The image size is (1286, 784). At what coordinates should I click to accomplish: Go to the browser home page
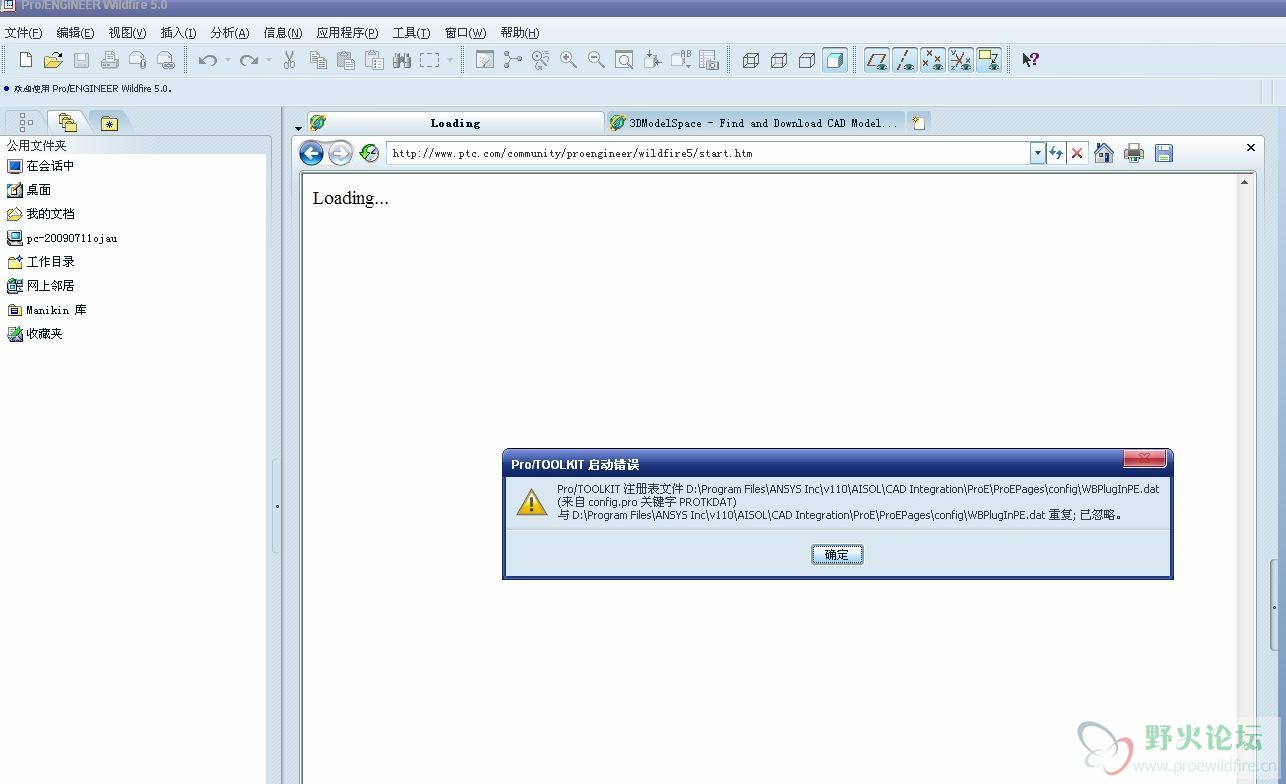[x=1104, y=153]
